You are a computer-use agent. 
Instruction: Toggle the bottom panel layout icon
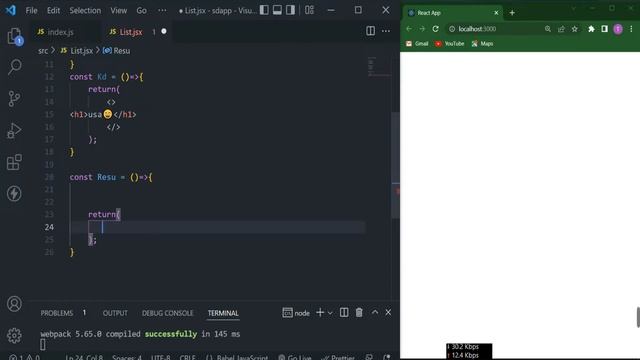(277, 10)
